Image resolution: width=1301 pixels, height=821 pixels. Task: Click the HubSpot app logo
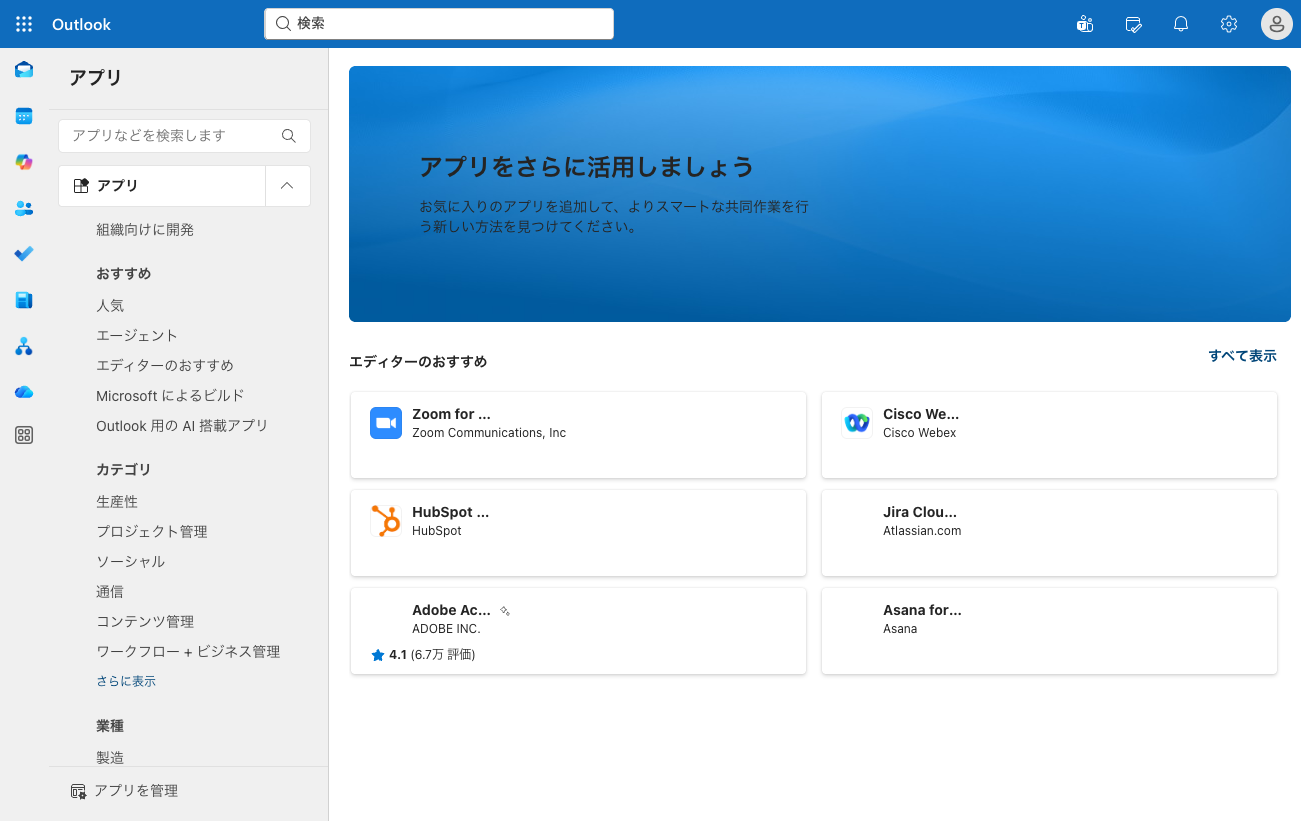click(386, 521)
